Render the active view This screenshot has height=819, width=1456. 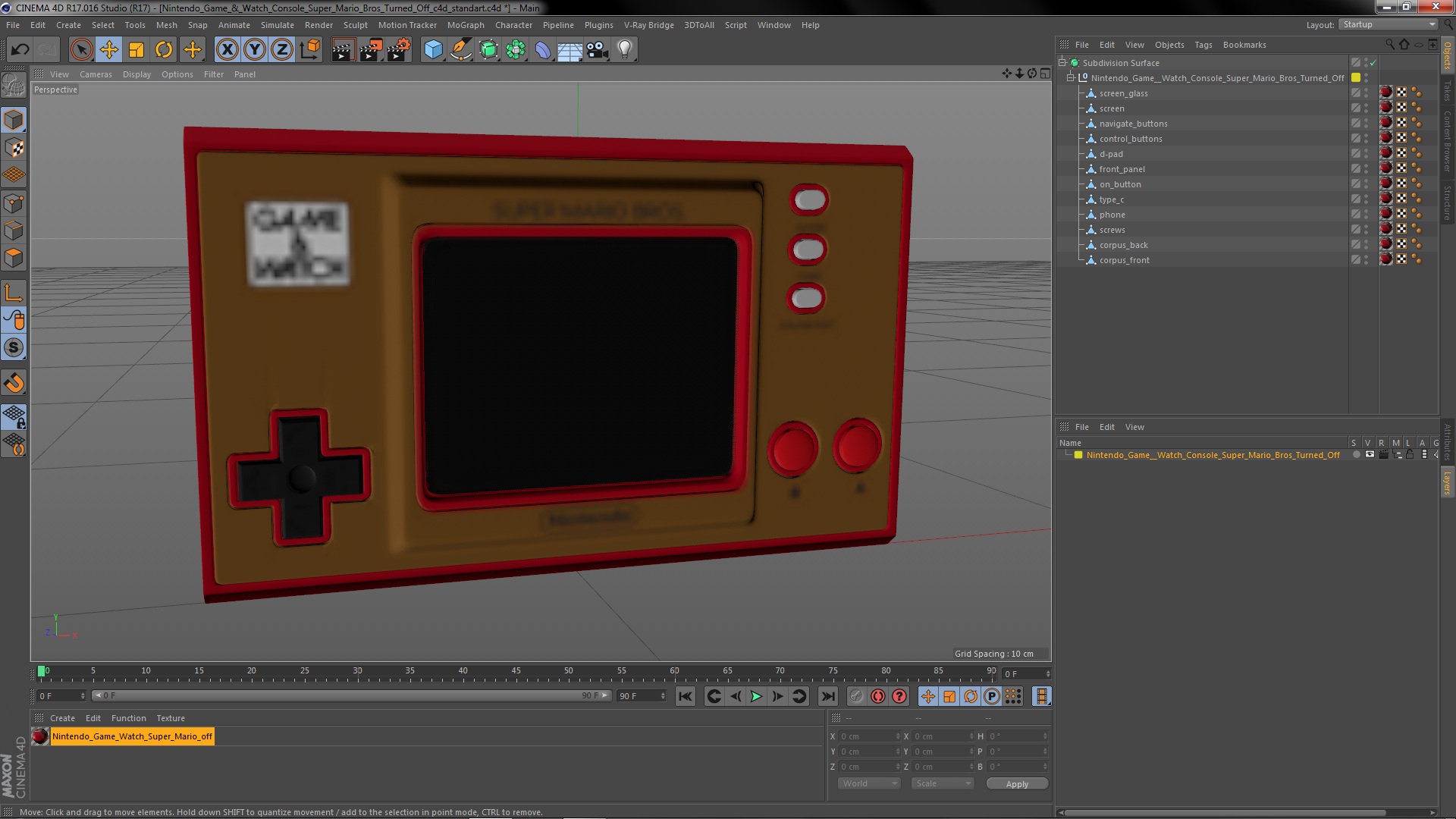pyautogui.click(x=343, y=50)
